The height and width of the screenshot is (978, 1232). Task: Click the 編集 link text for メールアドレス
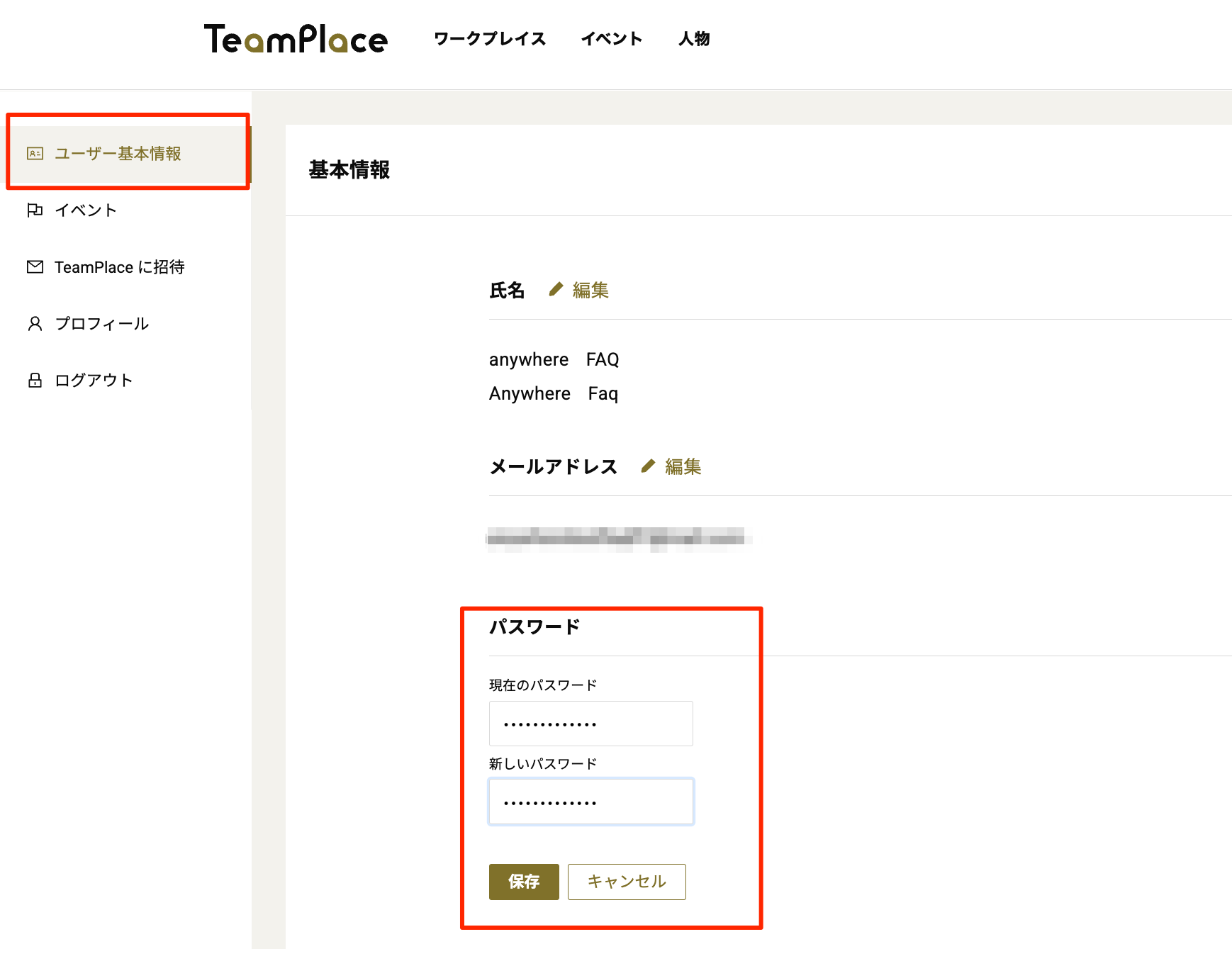tap(683, 467)
